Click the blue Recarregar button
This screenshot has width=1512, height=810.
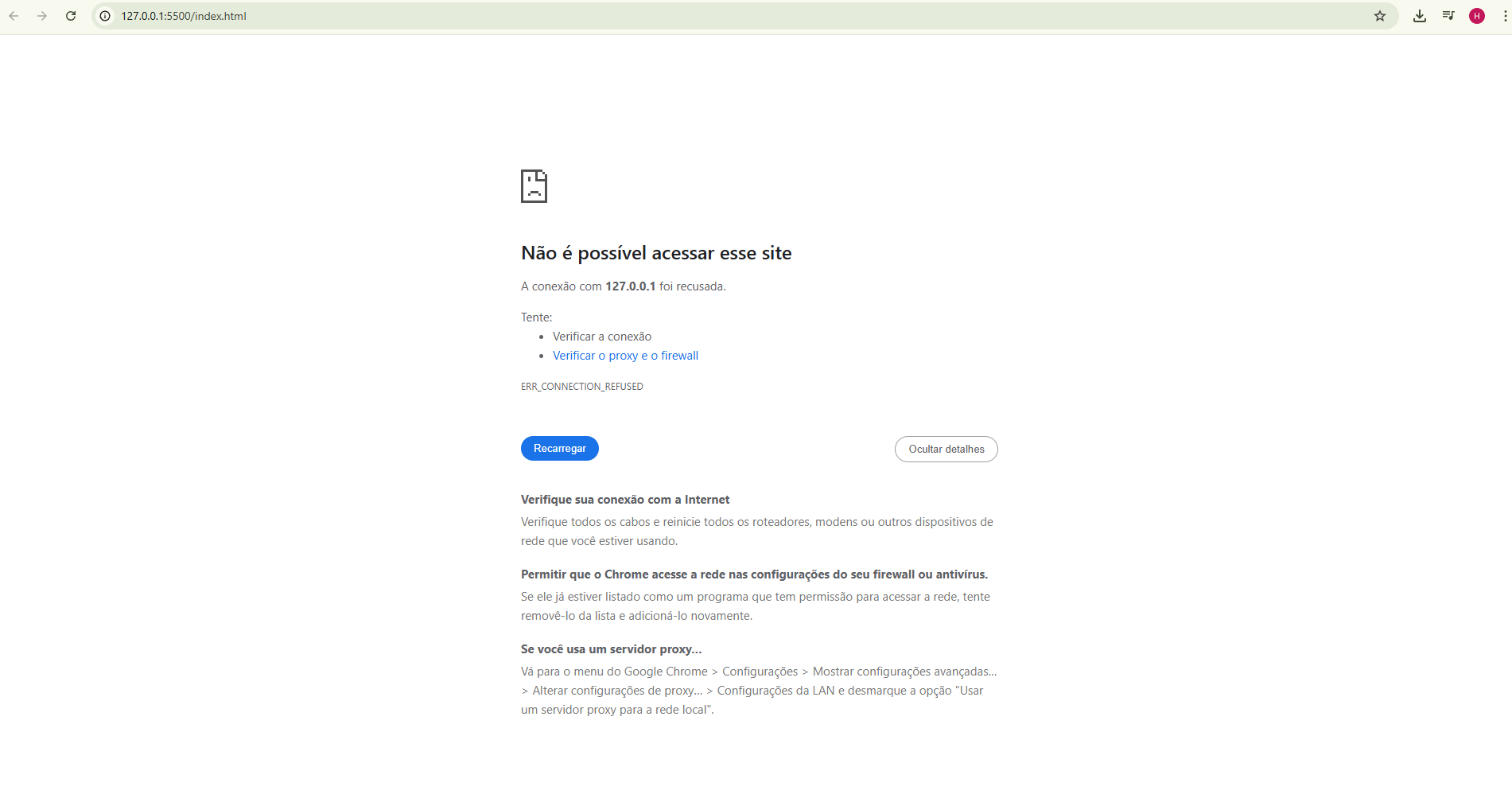560,449
